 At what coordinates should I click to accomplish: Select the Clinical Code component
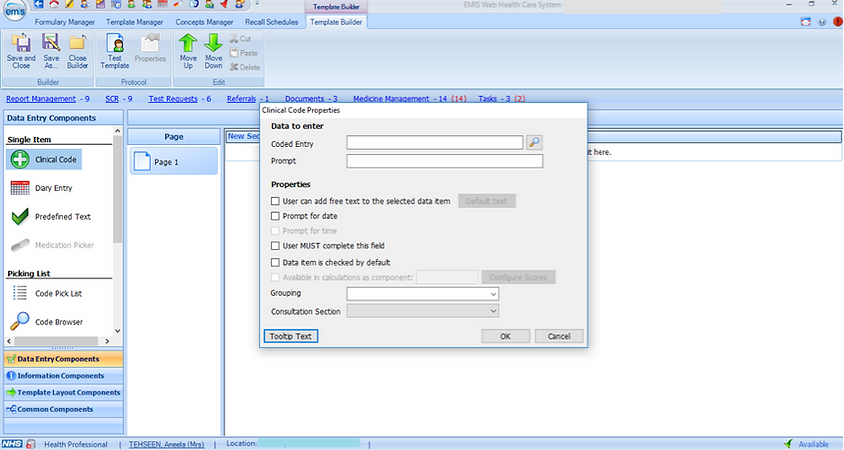[44, 159]
